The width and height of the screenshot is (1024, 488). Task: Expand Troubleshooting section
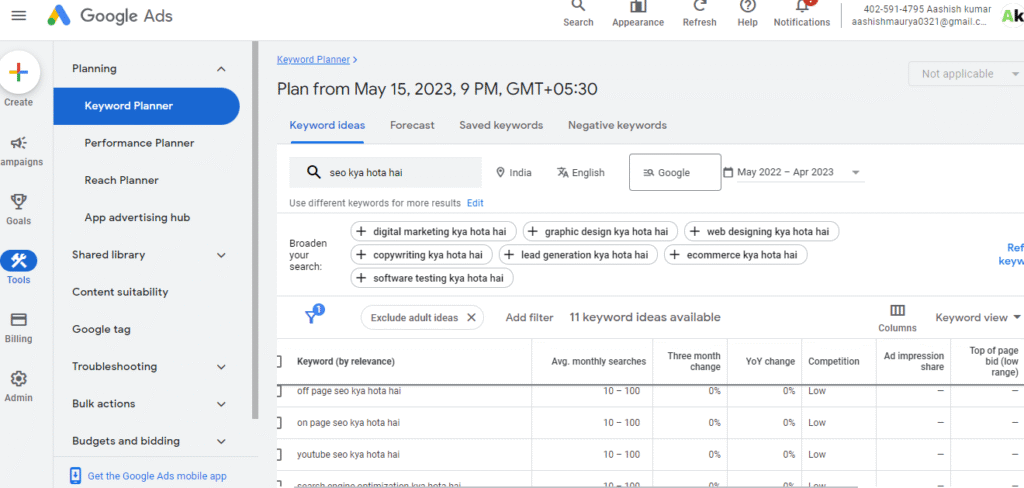click(221, 366)
